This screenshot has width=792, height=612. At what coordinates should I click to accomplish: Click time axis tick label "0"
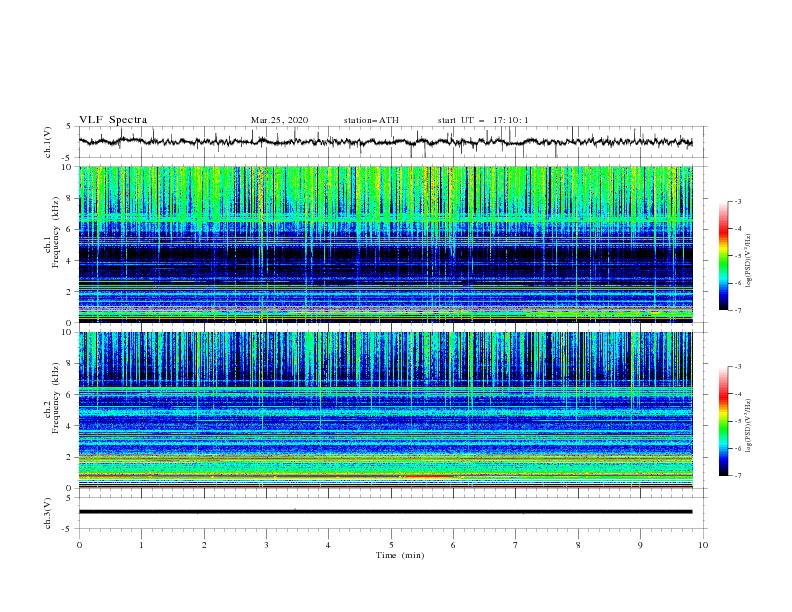(79, 545)
